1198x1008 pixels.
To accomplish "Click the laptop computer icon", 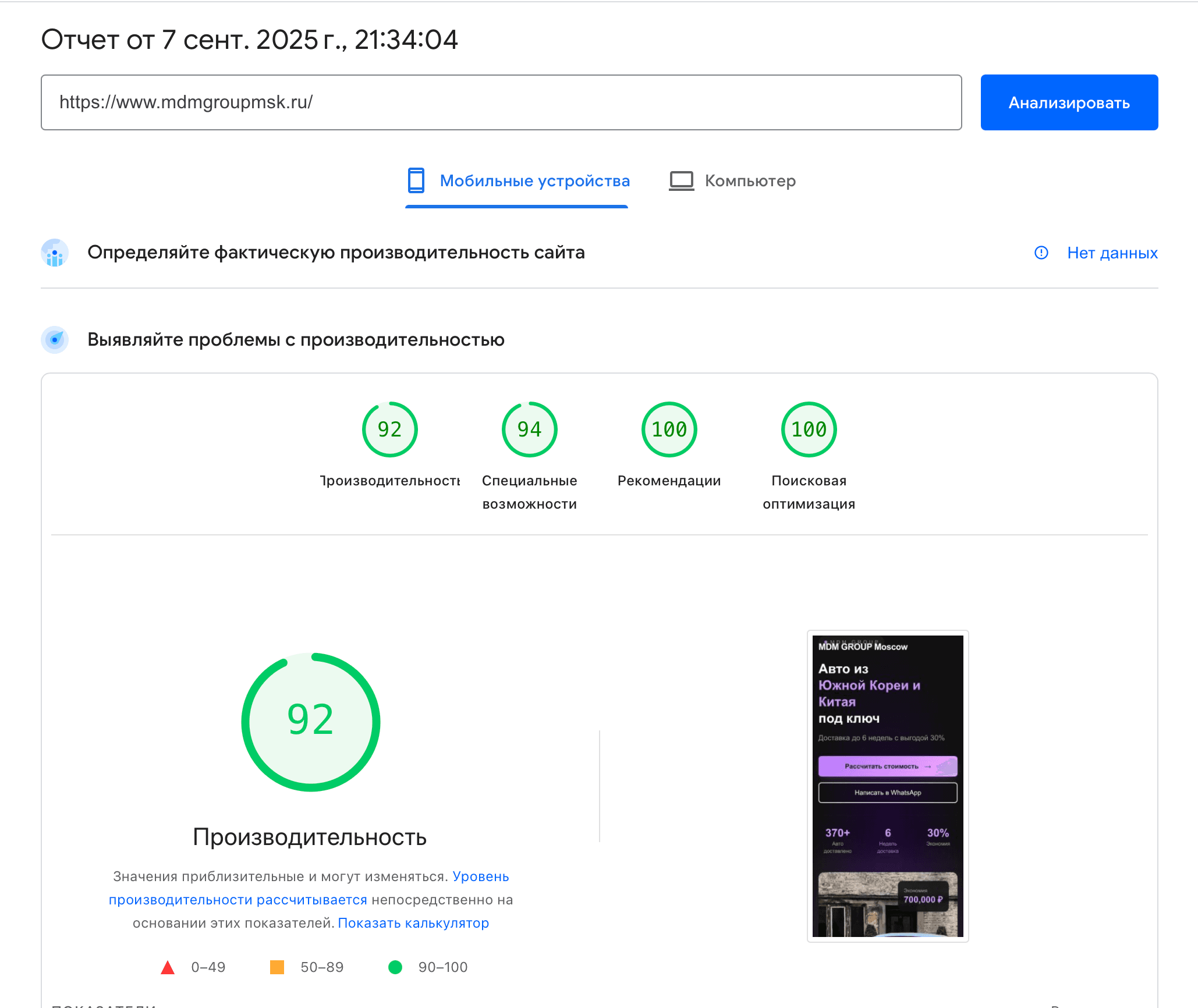I will tap(681, 180).
